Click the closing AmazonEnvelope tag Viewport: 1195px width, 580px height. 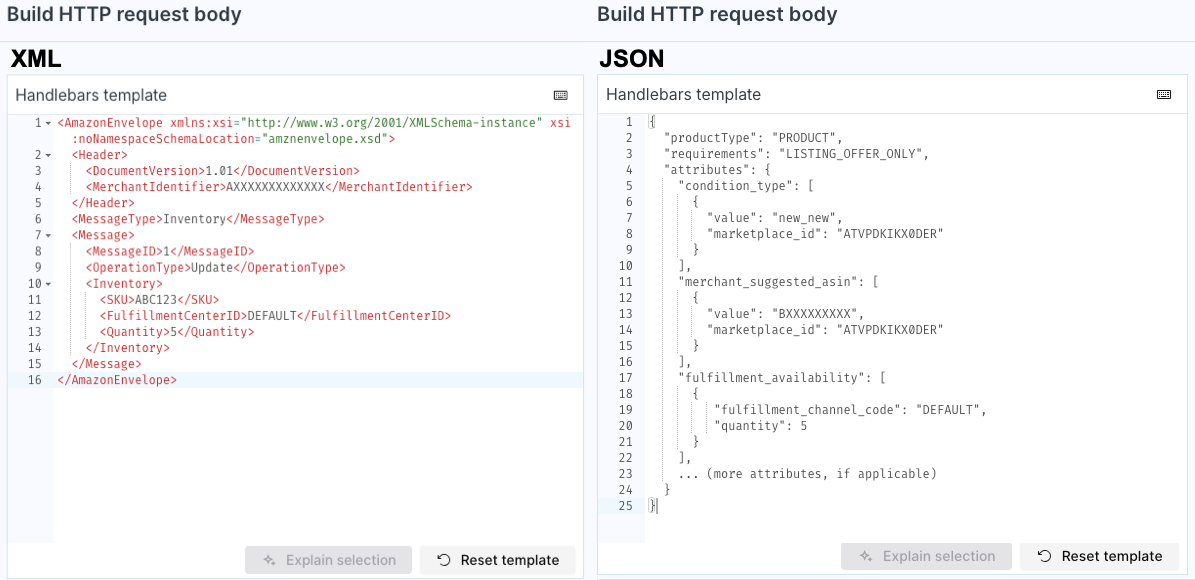click(117, 380)
